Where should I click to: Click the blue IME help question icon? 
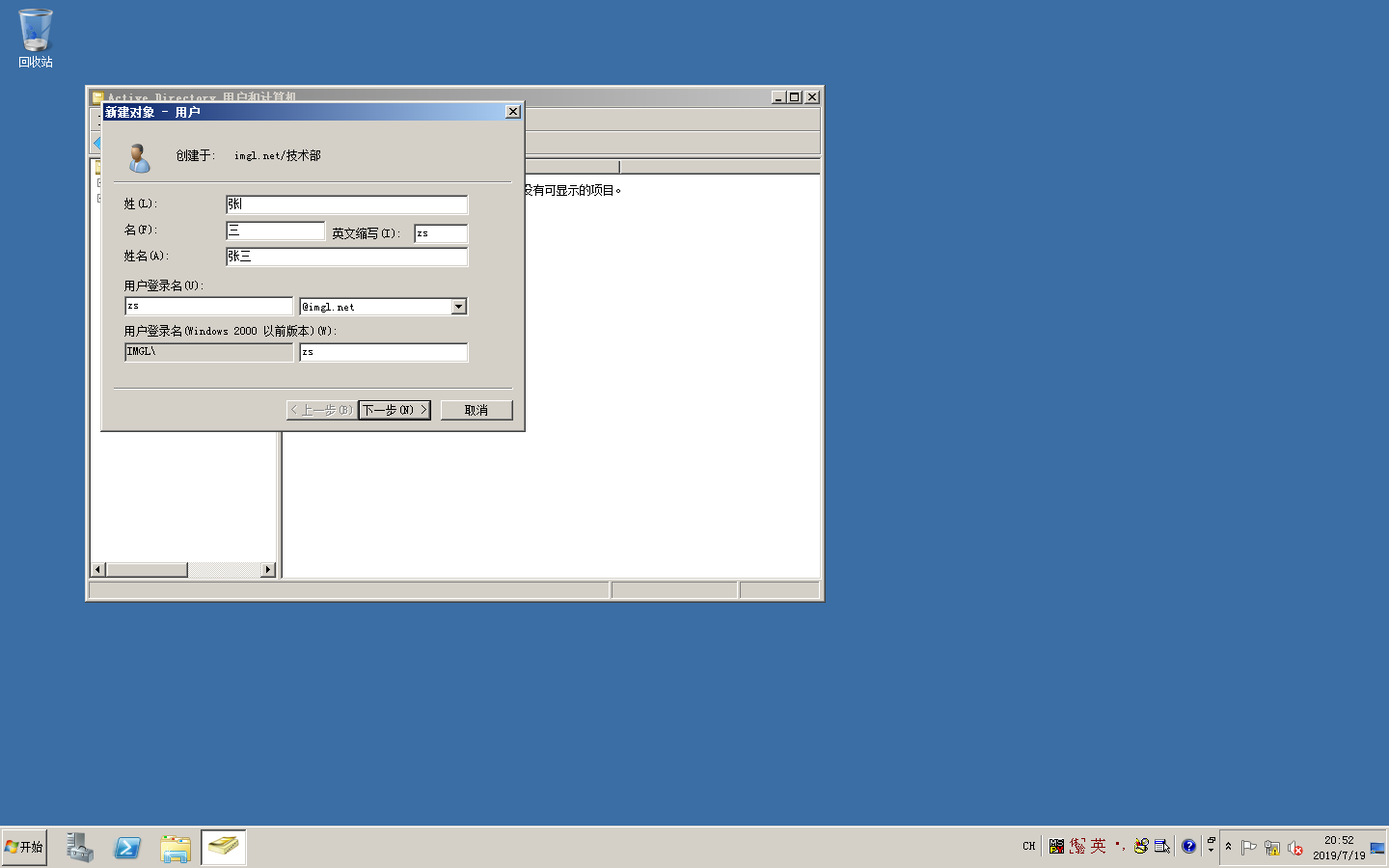pyautogui.click(x=1188, y=846)
